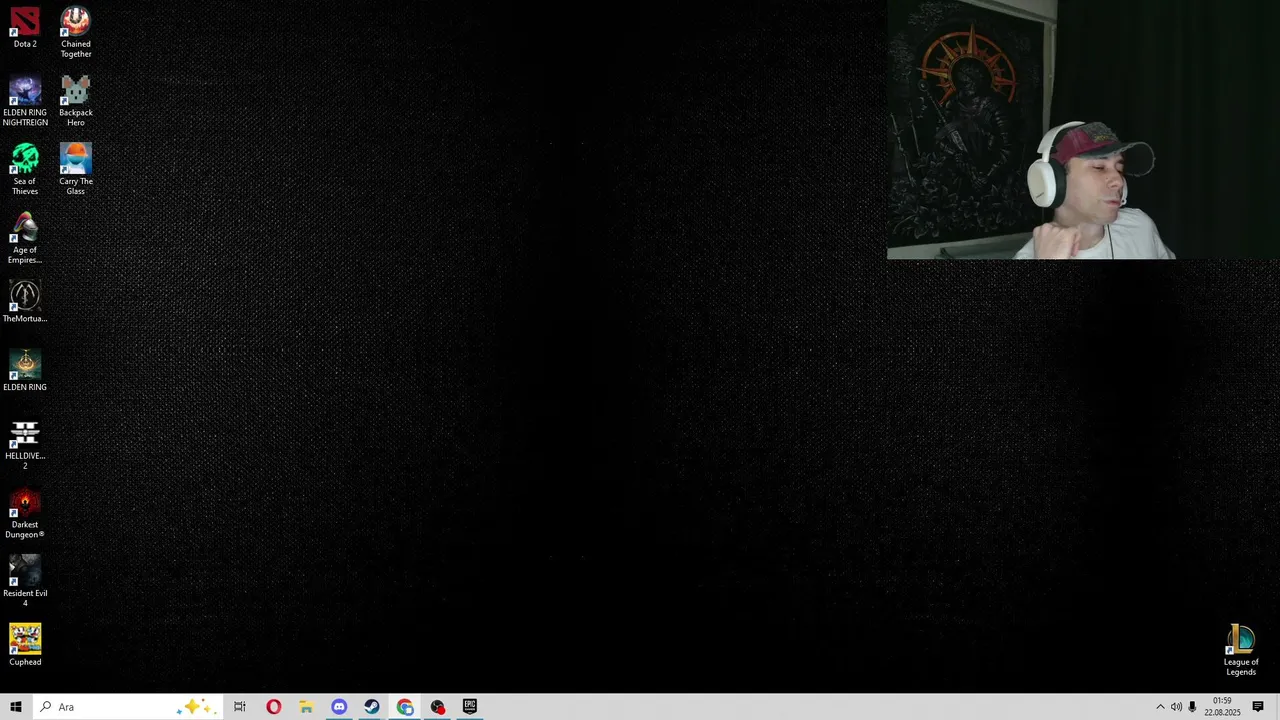The height and width of the screenshot is (720, 1280).
Task: Open Epic Games Launcher from taskbar
Action: tap(470, 707)
